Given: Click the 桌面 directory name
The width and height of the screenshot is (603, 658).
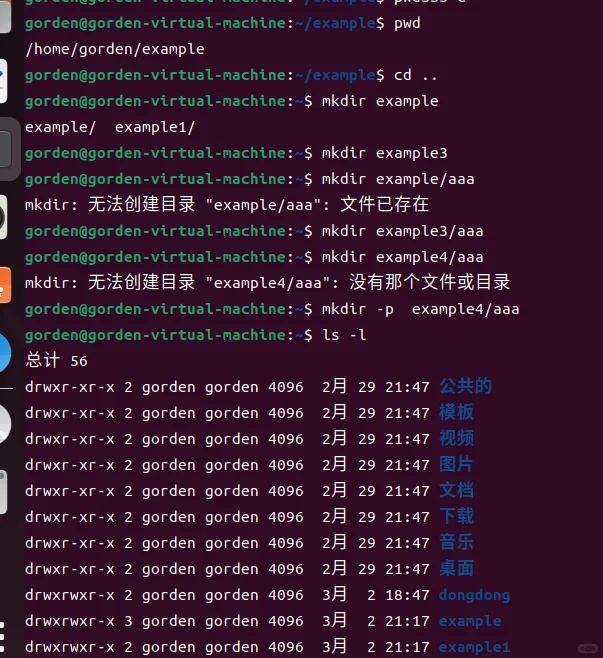Looking at the screenshot, I should pos(457,568).
